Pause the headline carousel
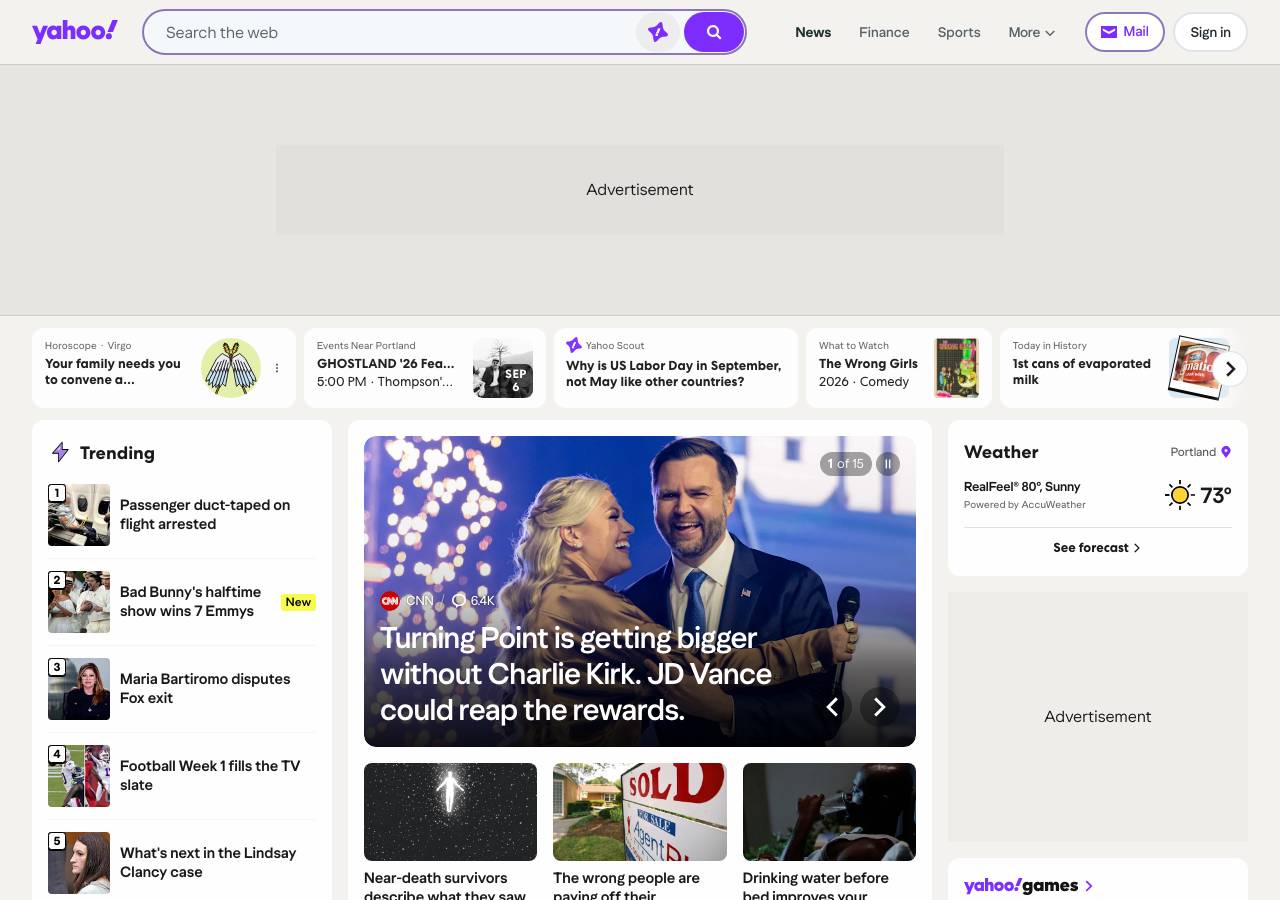This screenshot has width=1280, height=900. (x=888, y=464)
